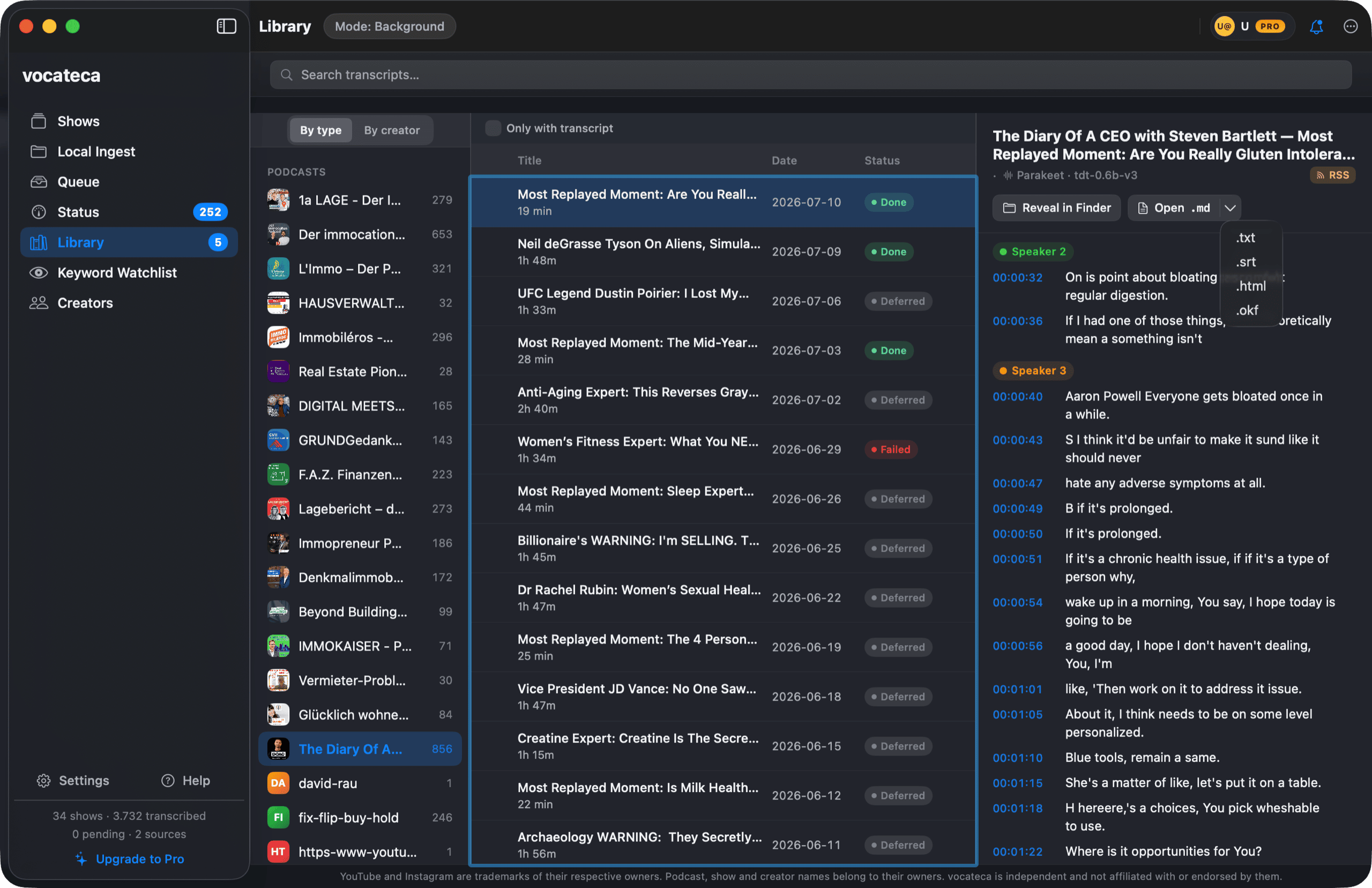Click the Open .md button
The image size is (1372, 888).
[1174, 208]
